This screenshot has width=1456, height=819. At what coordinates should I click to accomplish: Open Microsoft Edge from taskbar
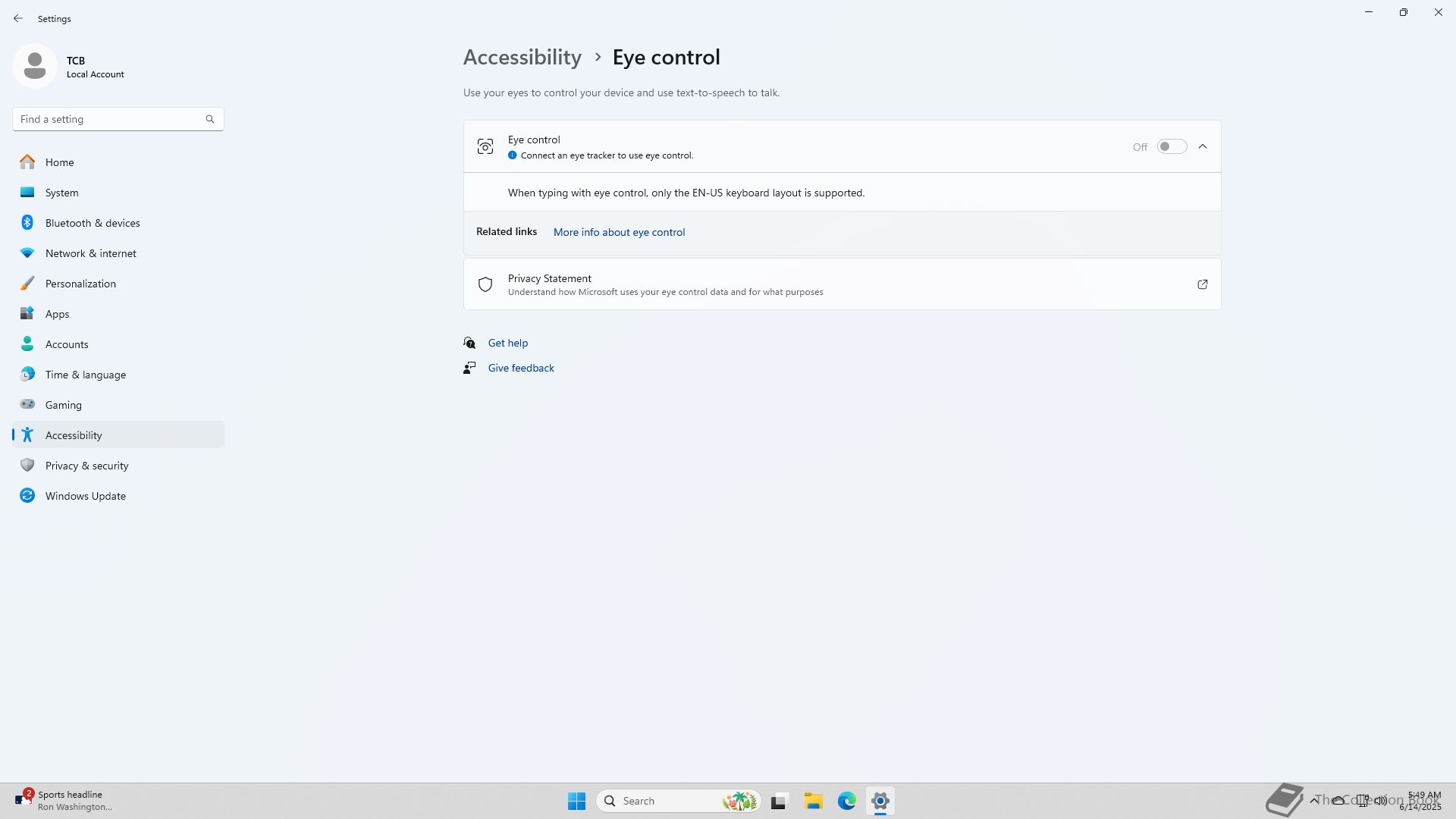click(x=846, y=801)
